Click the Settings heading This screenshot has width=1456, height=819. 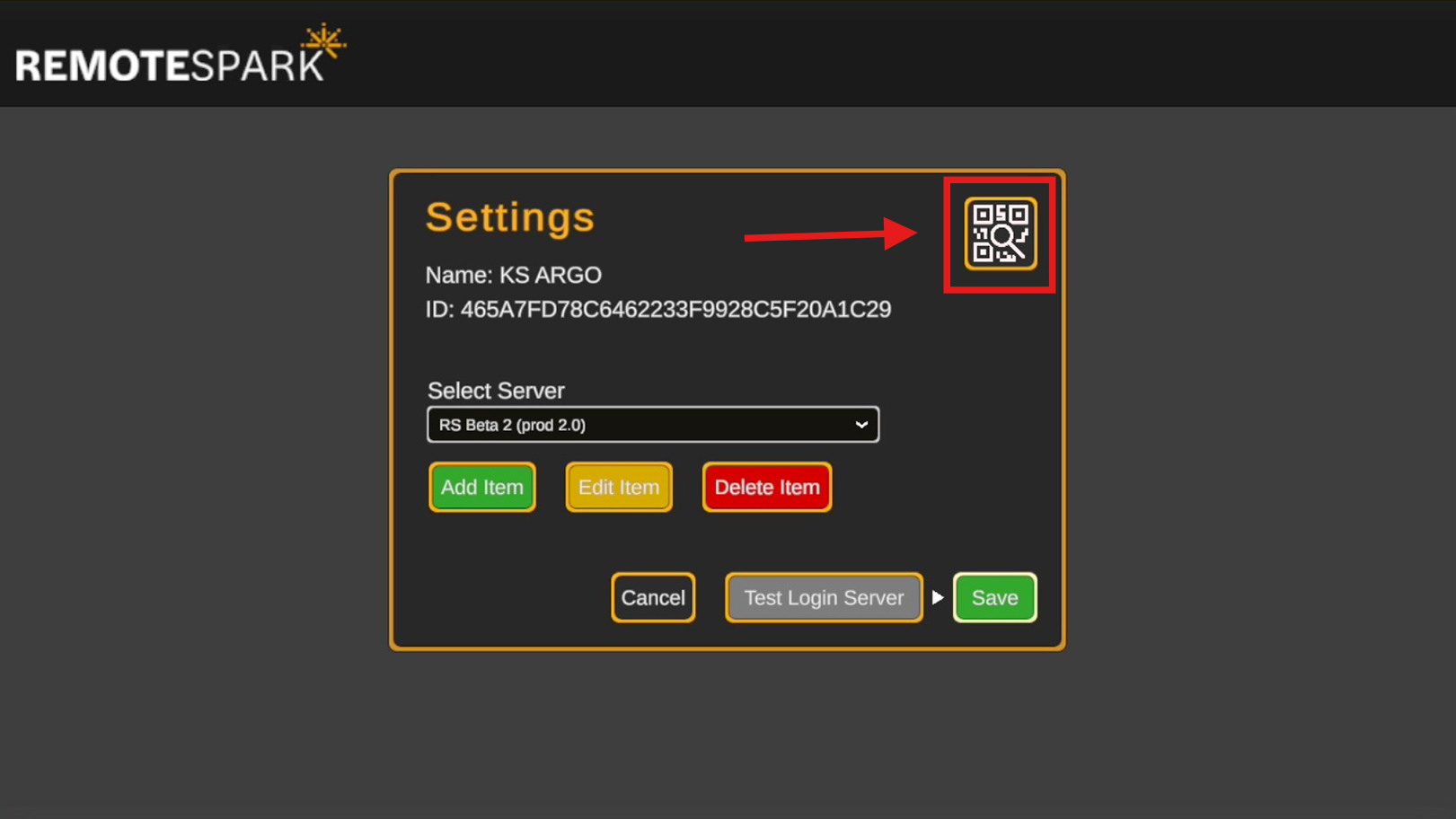click(510, 217)
